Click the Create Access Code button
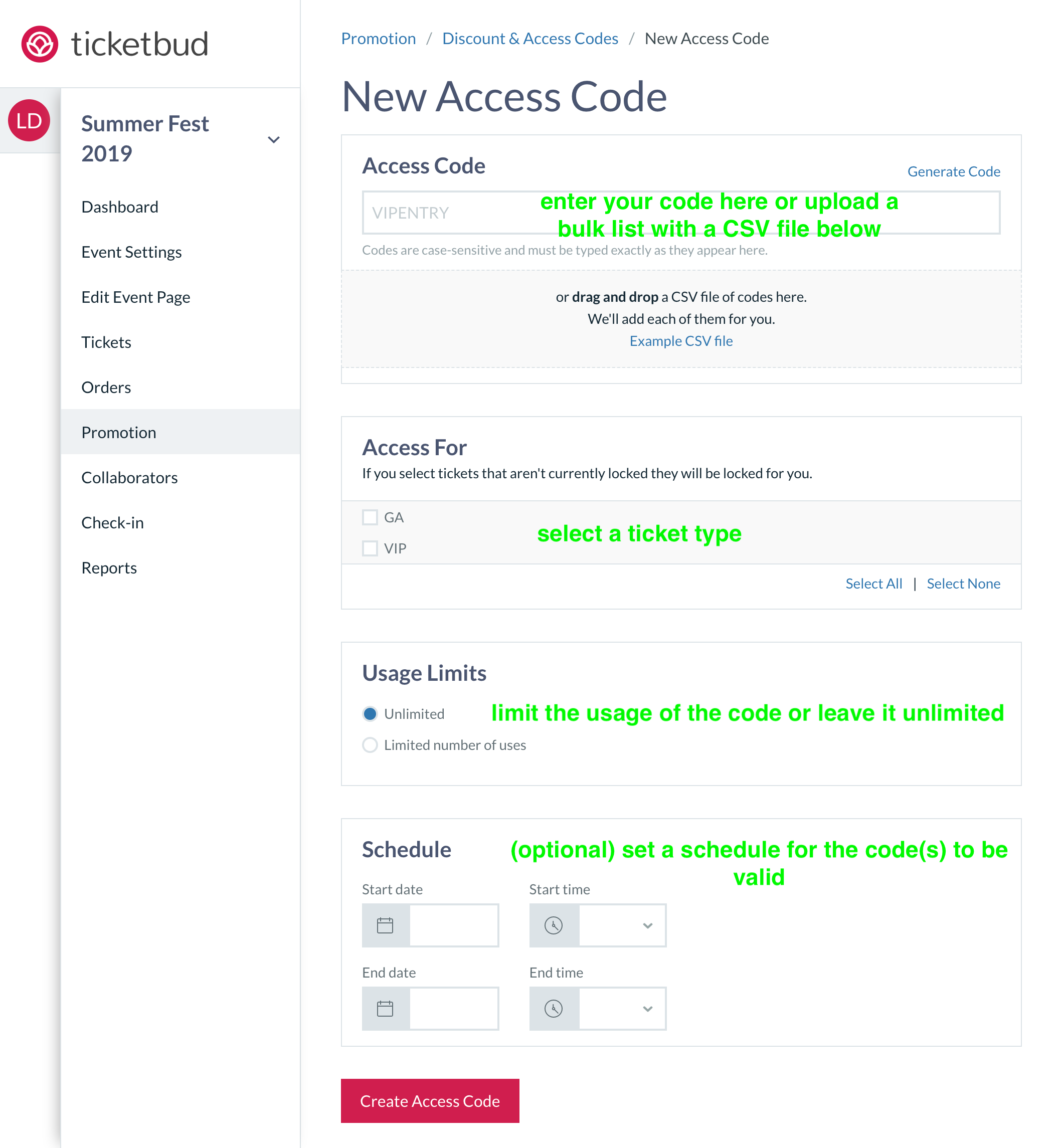The height and width of the screenshot is (1148, 1062). (430, 1100)
